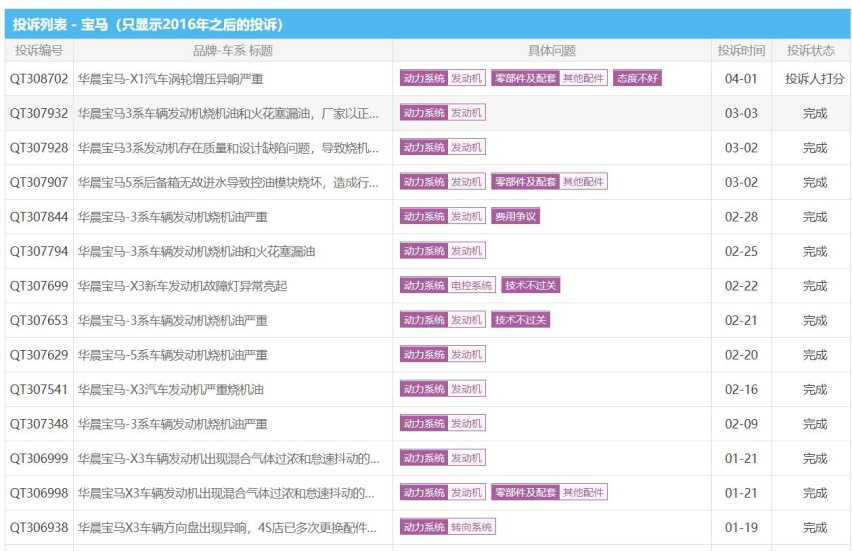Click 发动机 tag in row QT306999
Viewport: 852px width, 551px height.
point(466,458)
